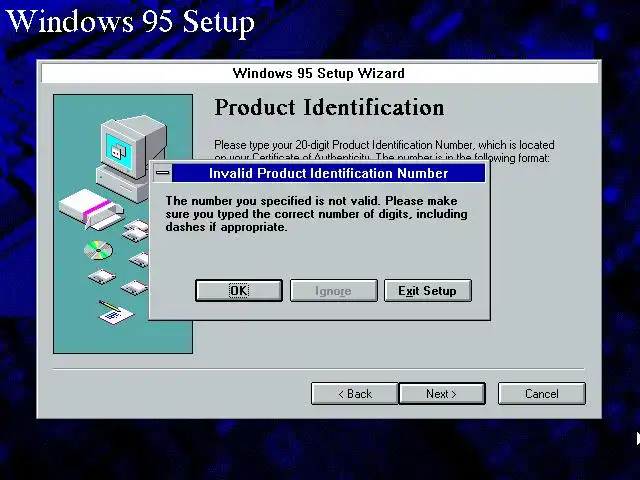The height and width of the screenshot is (480, 640).
Task: Click the setup computer illustration panel
Action: click(123, 224)
